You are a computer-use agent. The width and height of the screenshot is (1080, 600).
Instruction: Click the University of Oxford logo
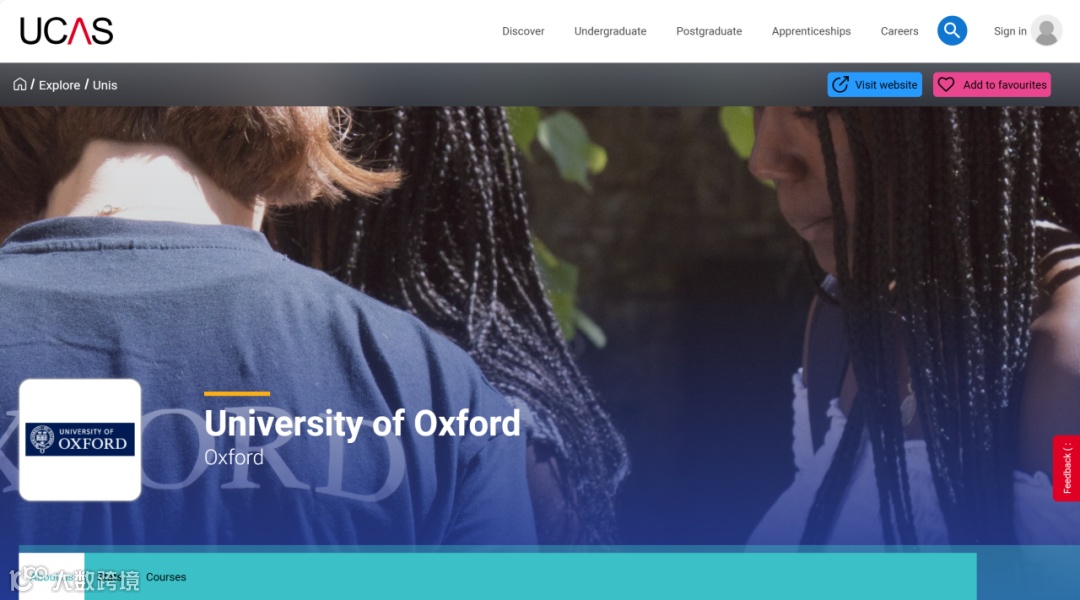80,439
